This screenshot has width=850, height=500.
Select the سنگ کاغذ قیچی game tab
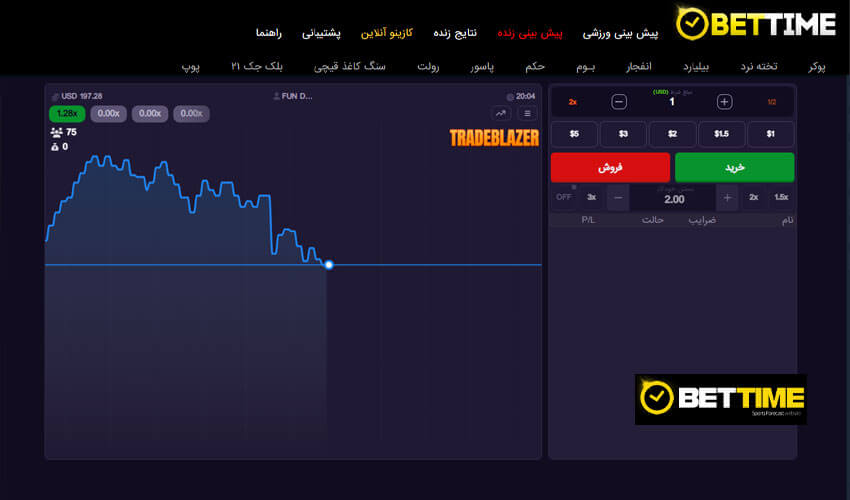[350, 66]
